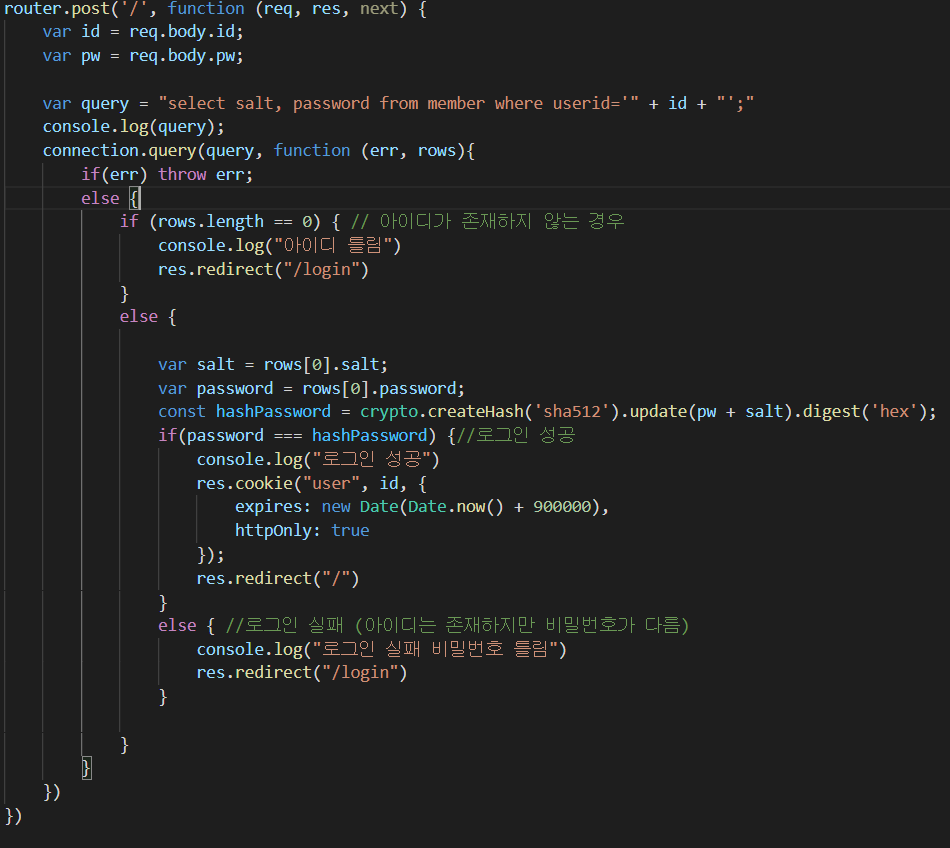Click 'res.cookie' in the cookie call
The width and height of the screenshot is (950, 848).
(x=245, y=483)
